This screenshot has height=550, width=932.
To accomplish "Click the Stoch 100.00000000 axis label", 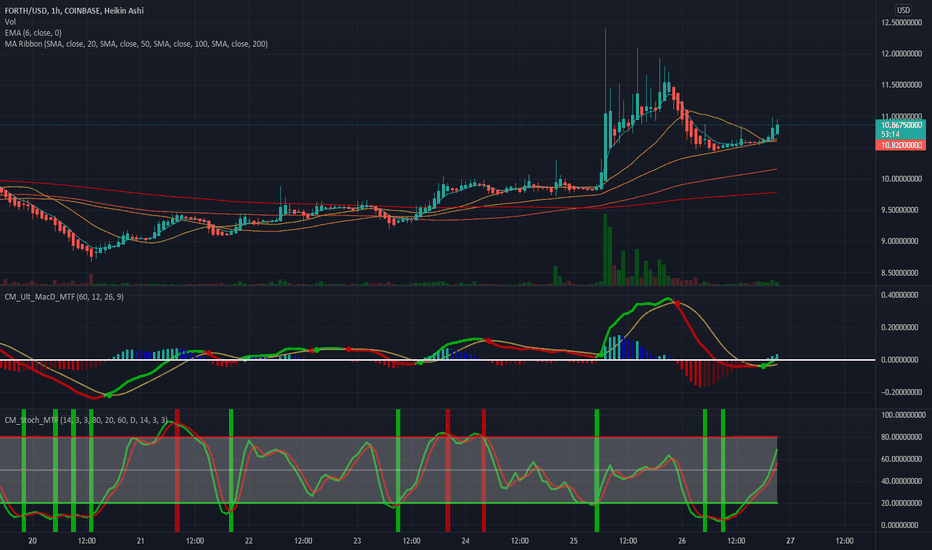I will click(901, 414).
